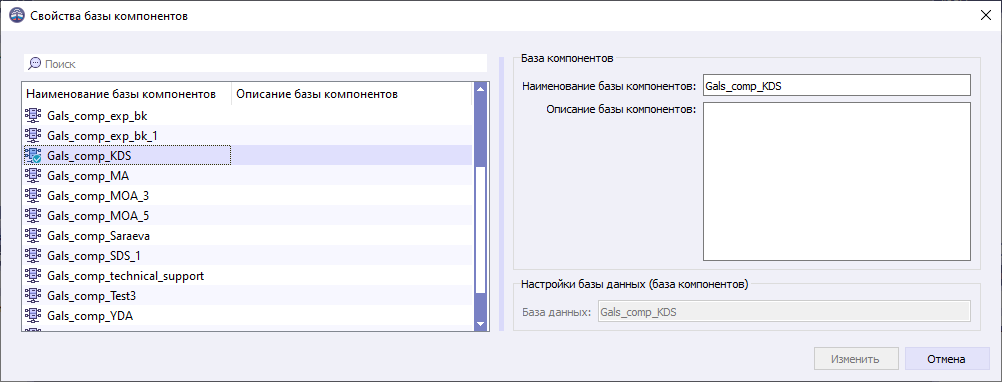Select the Gals_comp_exp_bk row
Image resolution: width=1002 pixels, height=382 pixels.
pyautogui.click(x=247, y=116)
